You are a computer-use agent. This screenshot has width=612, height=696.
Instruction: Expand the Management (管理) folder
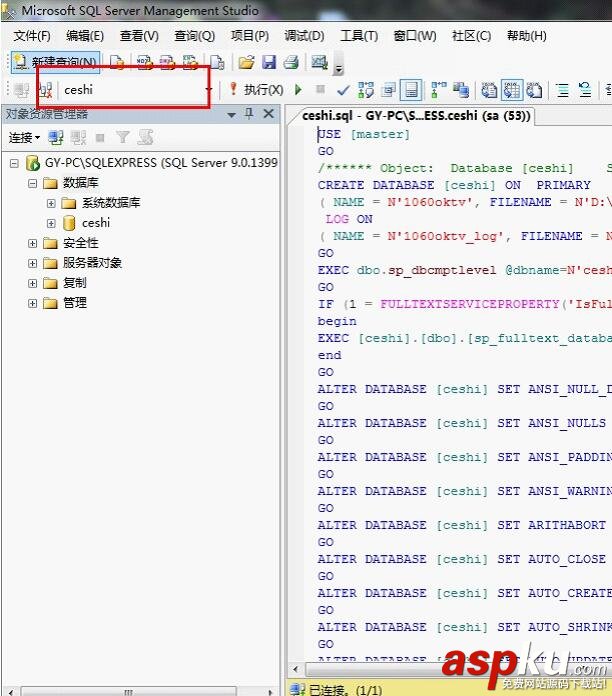pos(32,303)
